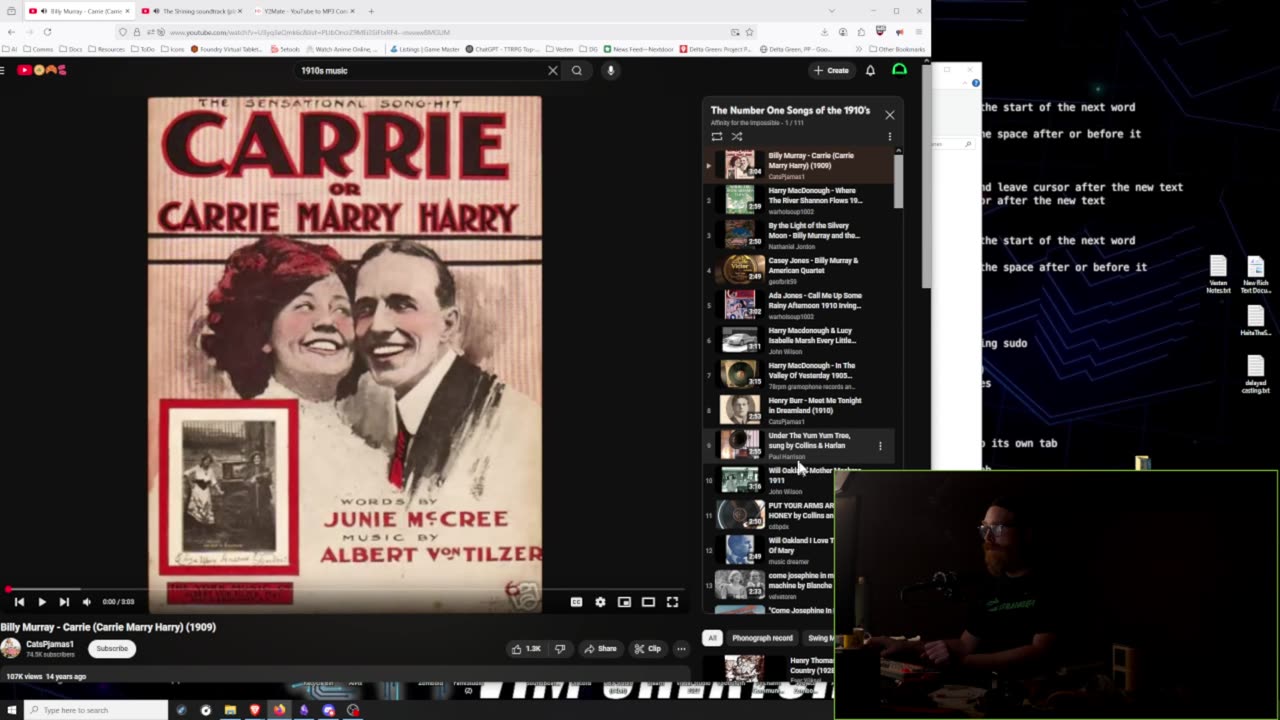Toggle closed captions on the video

[576, 602]
